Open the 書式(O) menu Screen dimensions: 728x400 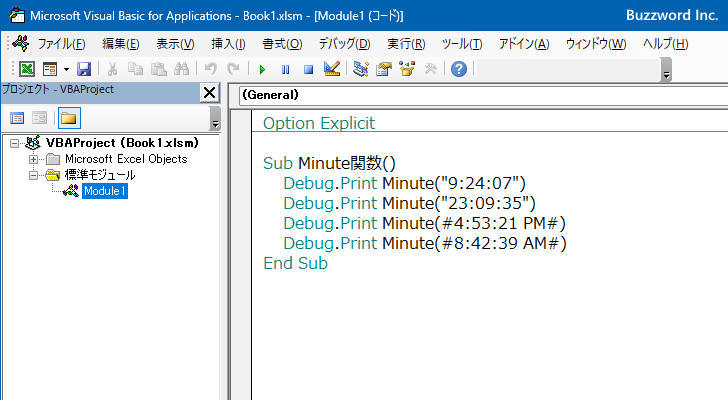tap(282, 44)
